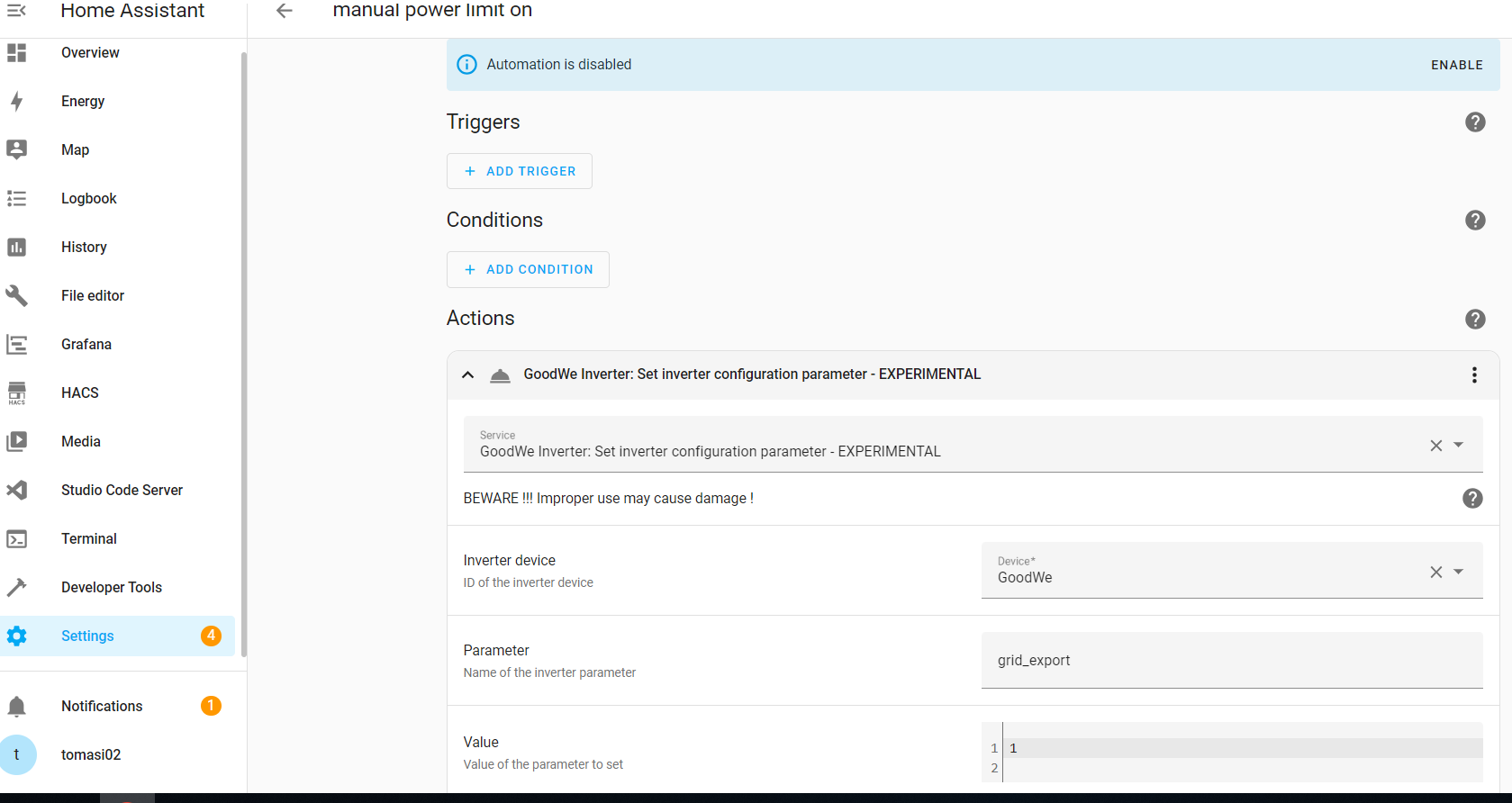This screenshot has height=803, width=1512.
Task: Click the GoodWe service bell icon
Action: tap(500, 375)
